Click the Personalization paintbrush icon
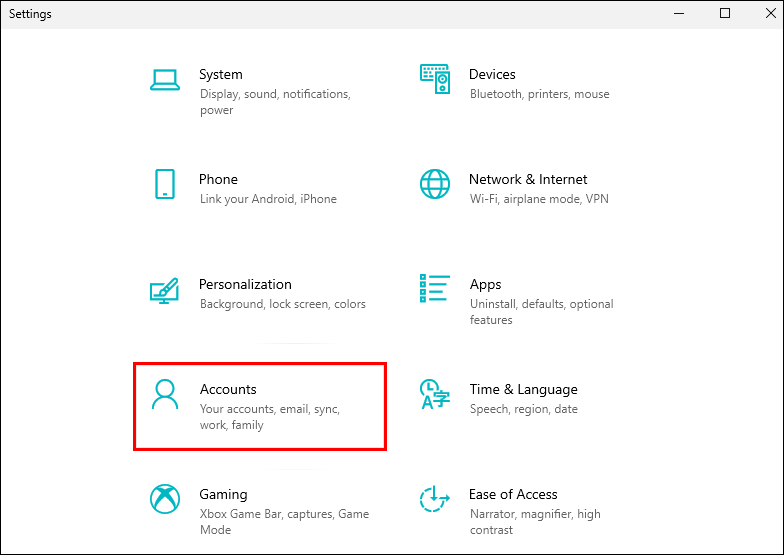This screenshot has width=784, height=555. point(164,289)
